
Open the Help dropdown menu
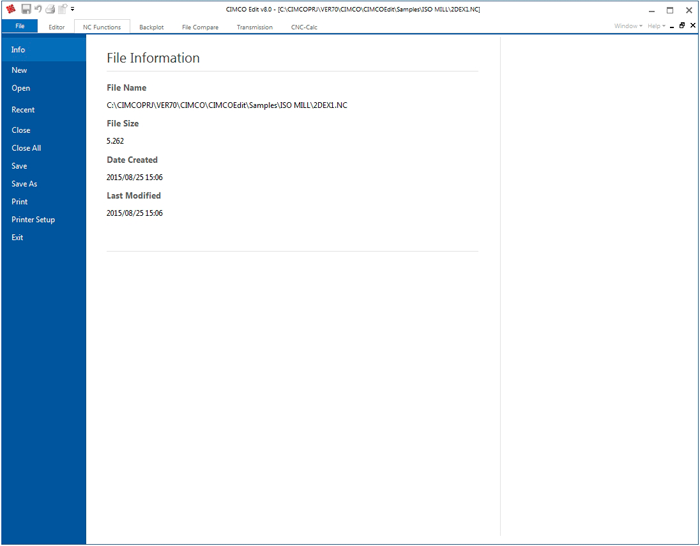pos(656,26)
